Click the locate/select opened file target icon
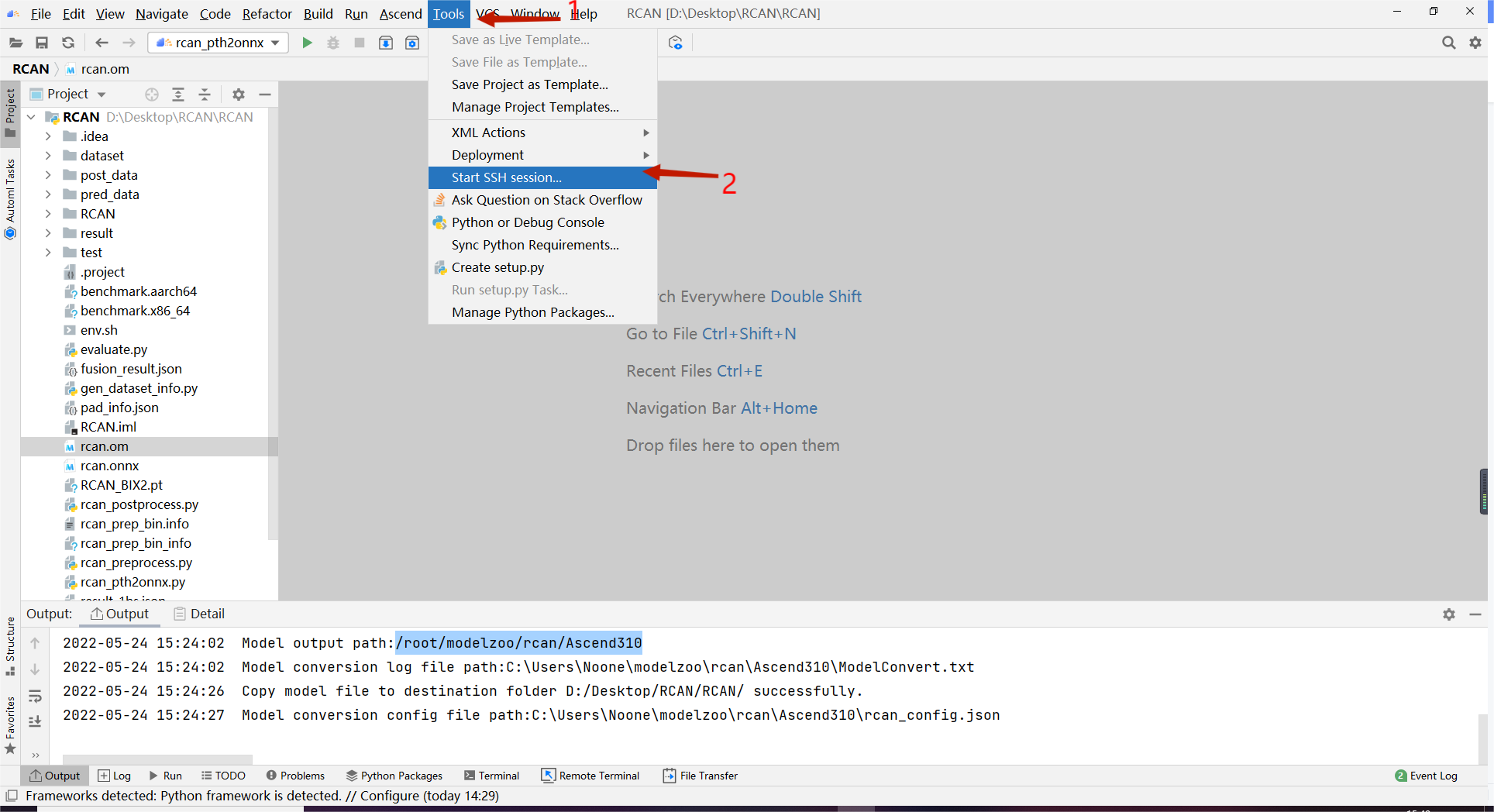 click(152, 95)
